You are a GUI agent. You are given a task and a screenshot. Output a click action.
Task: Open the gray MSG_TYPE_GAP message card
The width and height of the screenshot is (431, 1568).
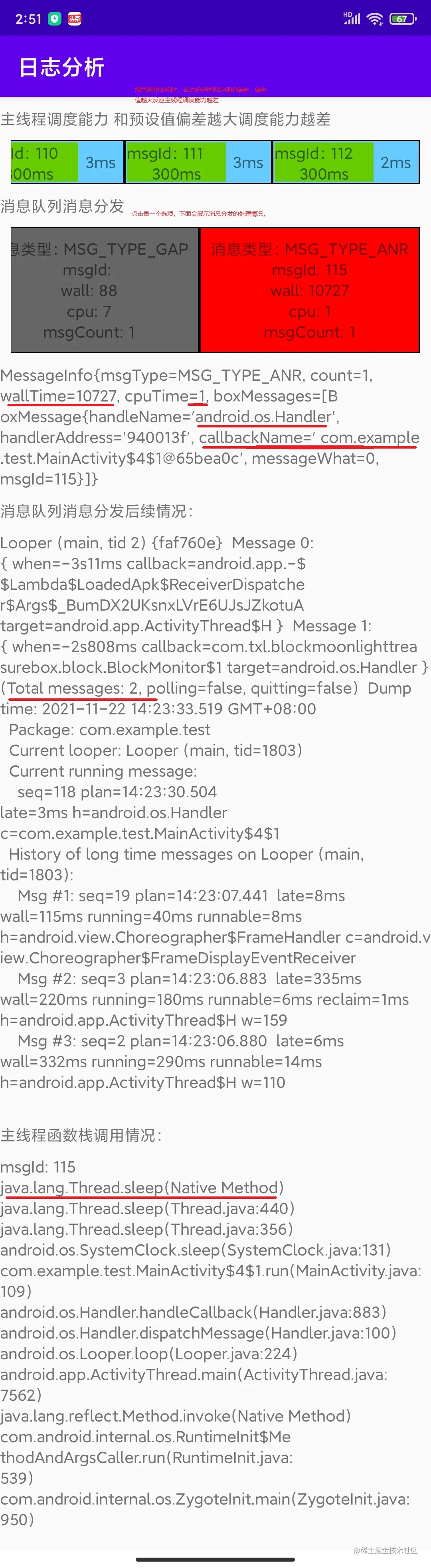[x=105, y=291]
